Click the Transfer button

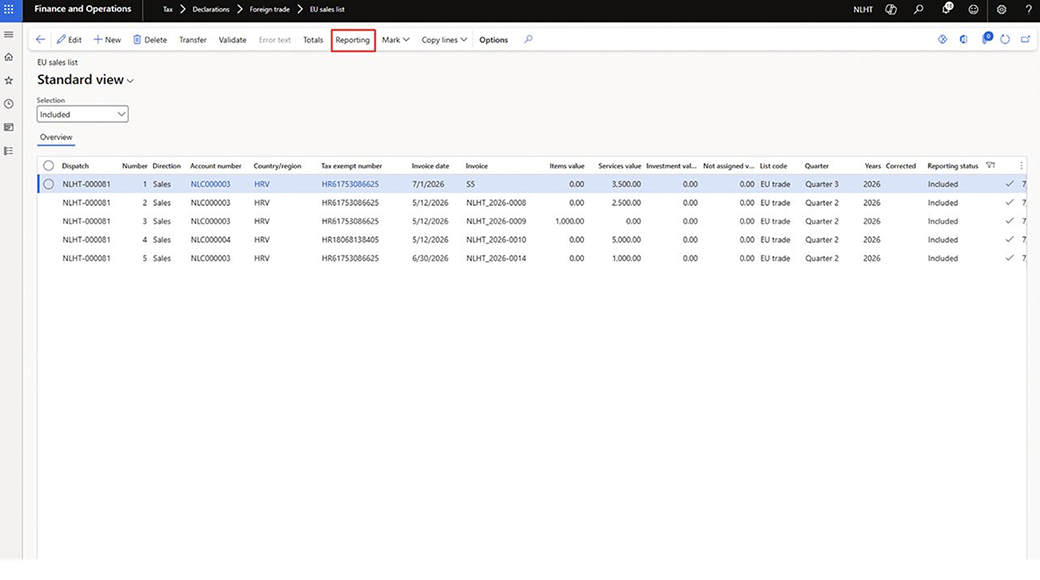[x=193, y=40]
